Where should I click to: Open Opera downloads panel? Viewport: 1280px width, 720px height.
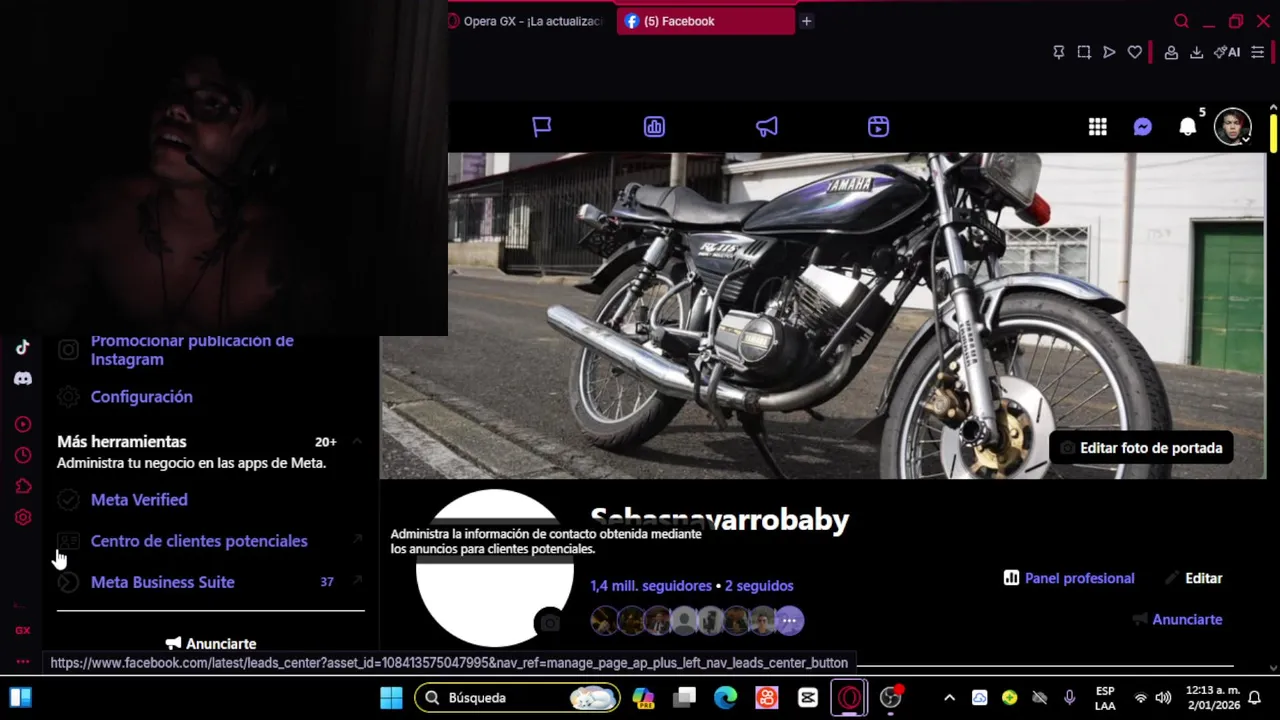click(1196, 52)
